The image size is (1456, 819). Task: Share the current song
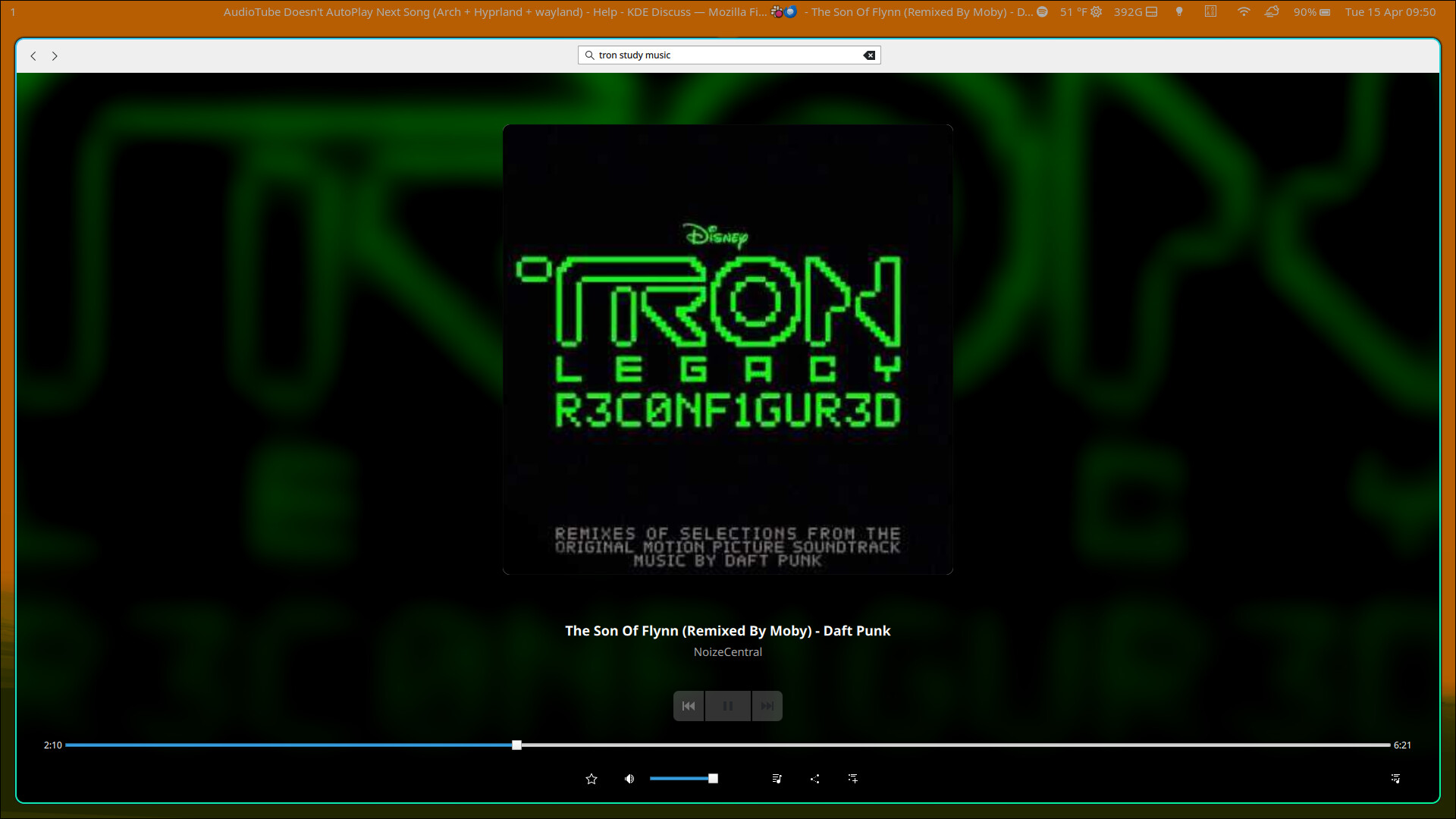click(815, 779)
